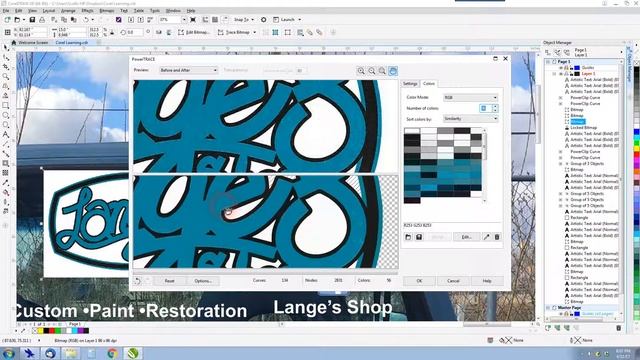Screen dimensions: 640x360
Task: Select the eyedropper icon below the color list
Action: point(487,237)
